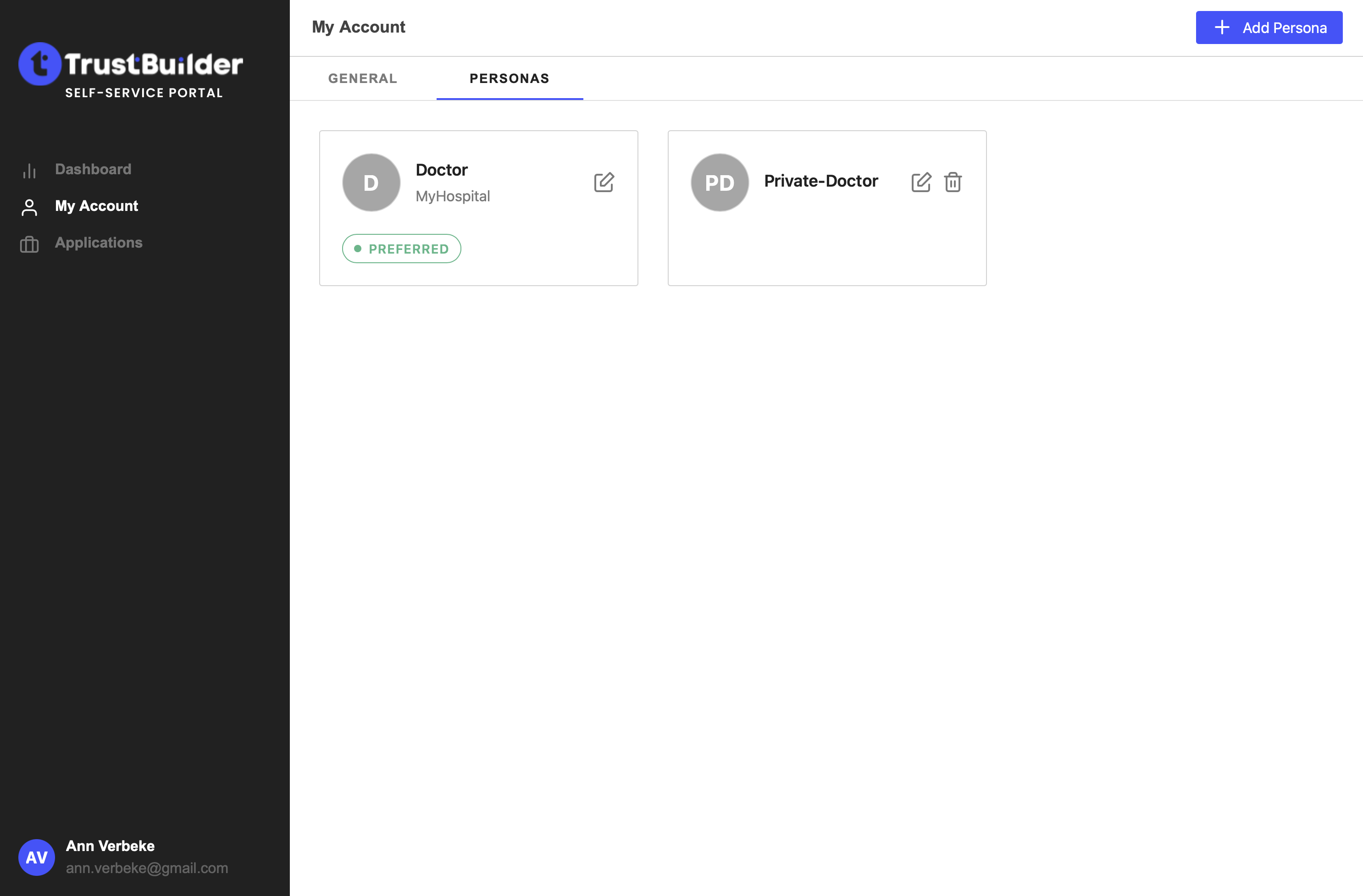The height and width of the screenshot is (896, 1363).
Task: Click the AV user avatar
Action: (x=37, y=857)
